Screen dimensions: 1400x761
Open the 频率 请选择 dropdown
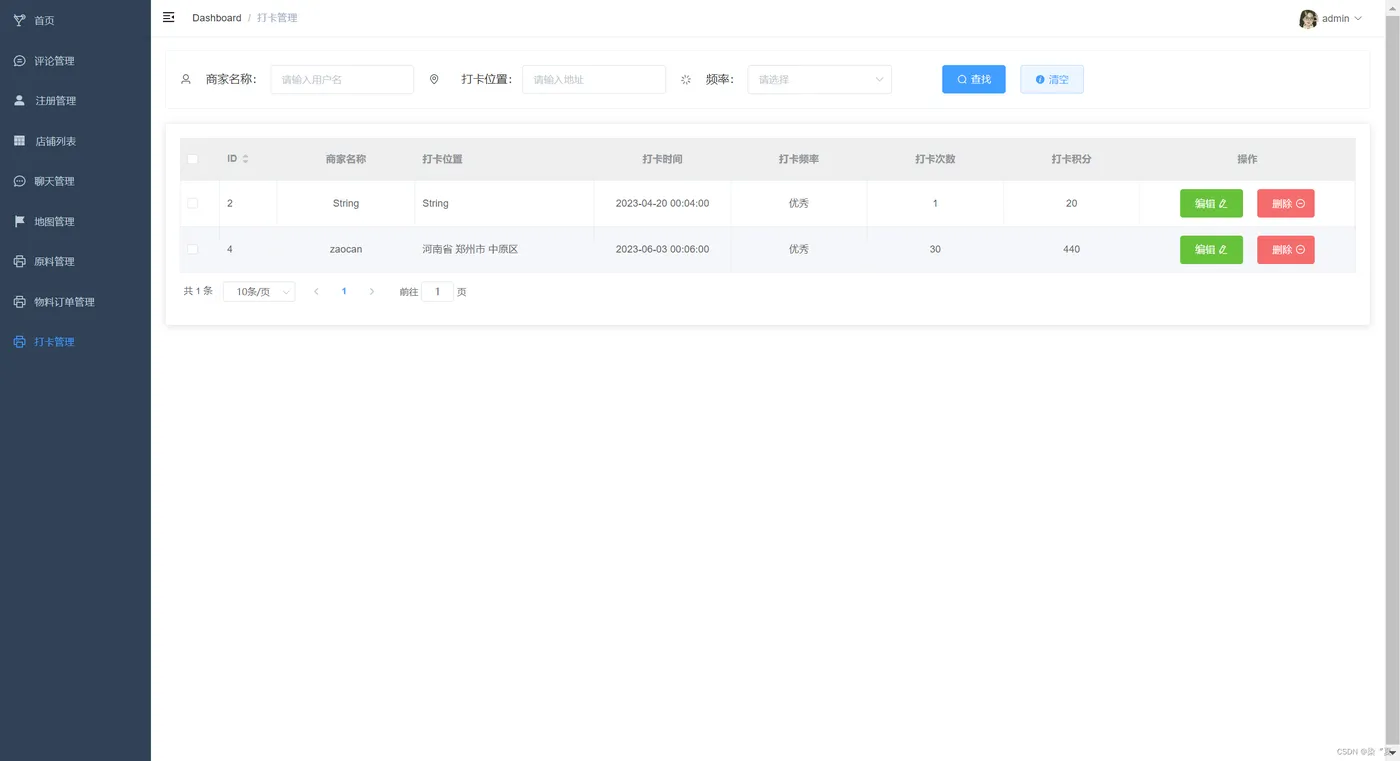tap(819, 79)
